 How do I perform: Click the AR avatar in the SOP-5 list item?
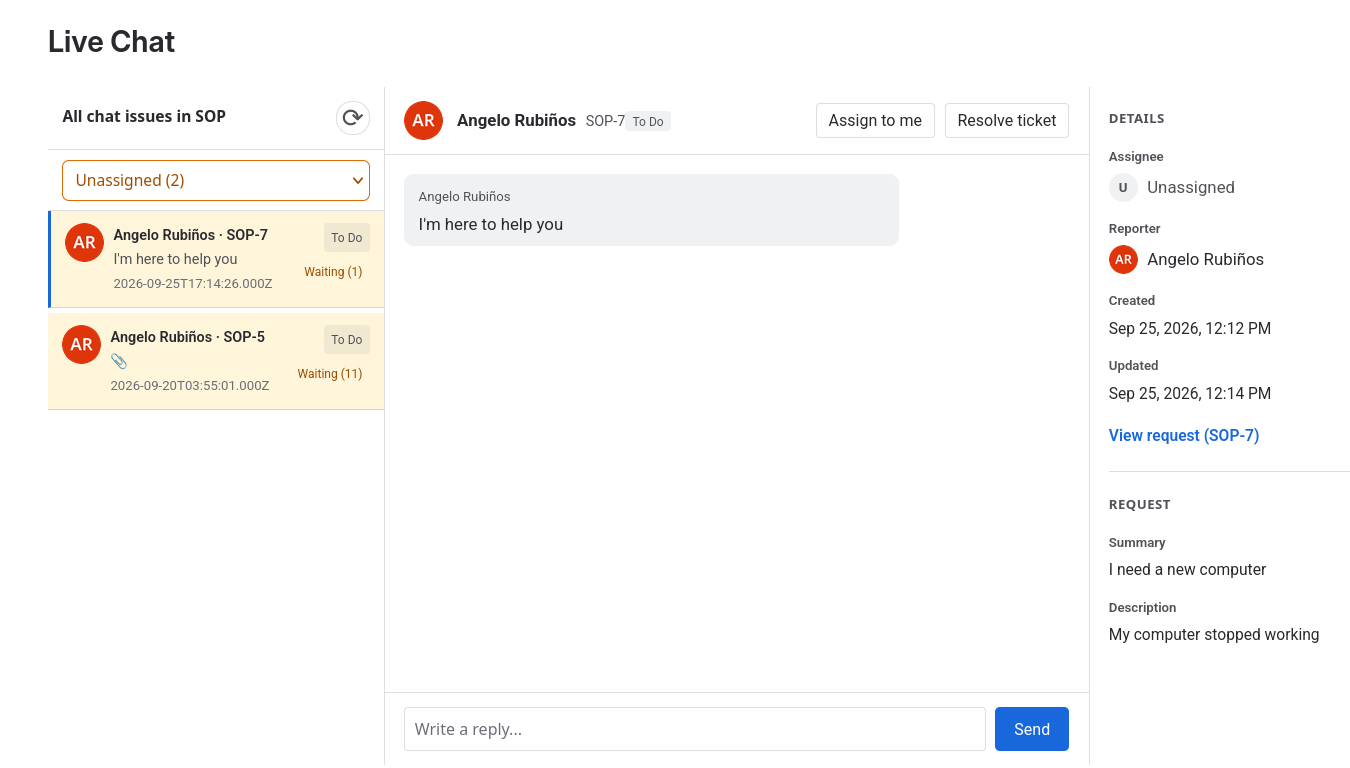[x=81, y=344]
